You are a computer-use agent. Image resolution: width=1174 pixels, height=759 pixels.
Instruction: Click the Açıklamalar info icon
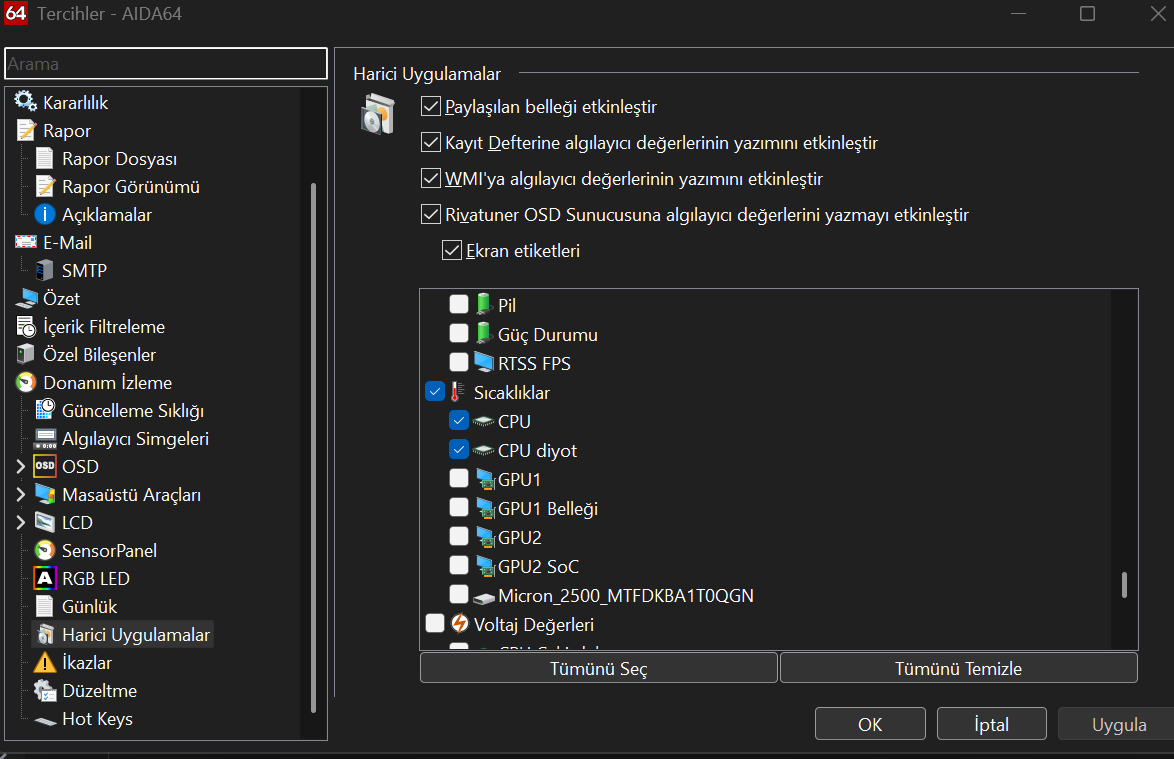(x=45, y=214)
